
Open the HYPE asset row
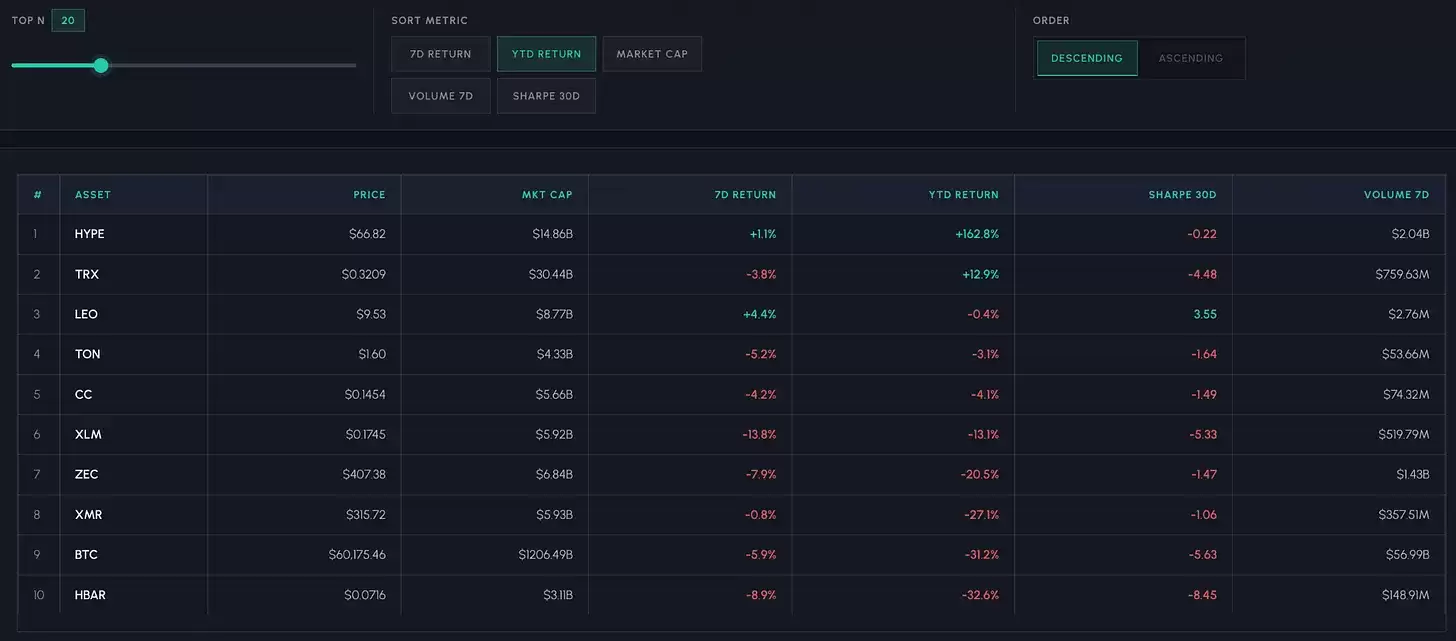[x=732, y=234]
